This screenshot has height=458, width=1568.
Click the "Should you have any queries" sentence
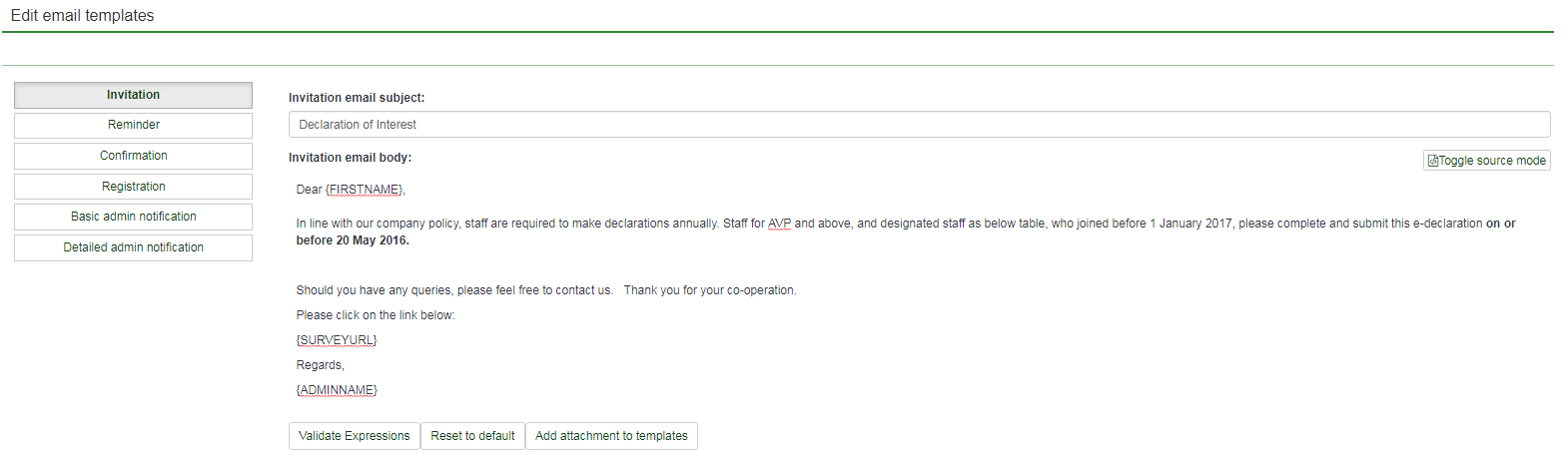click(454, 290)
